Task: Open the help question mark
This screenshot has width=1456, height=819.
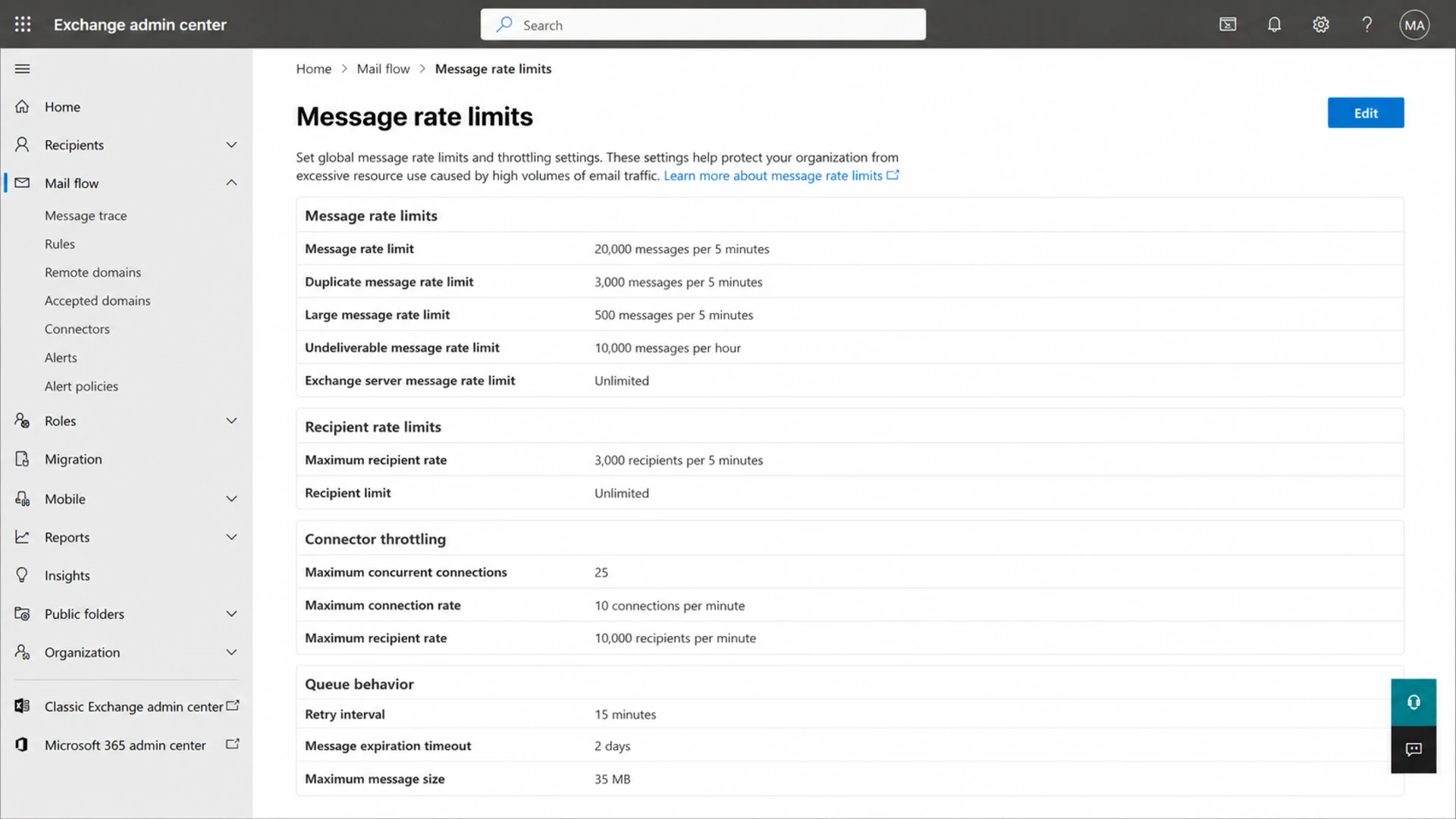Action: tap(1367, 24)
